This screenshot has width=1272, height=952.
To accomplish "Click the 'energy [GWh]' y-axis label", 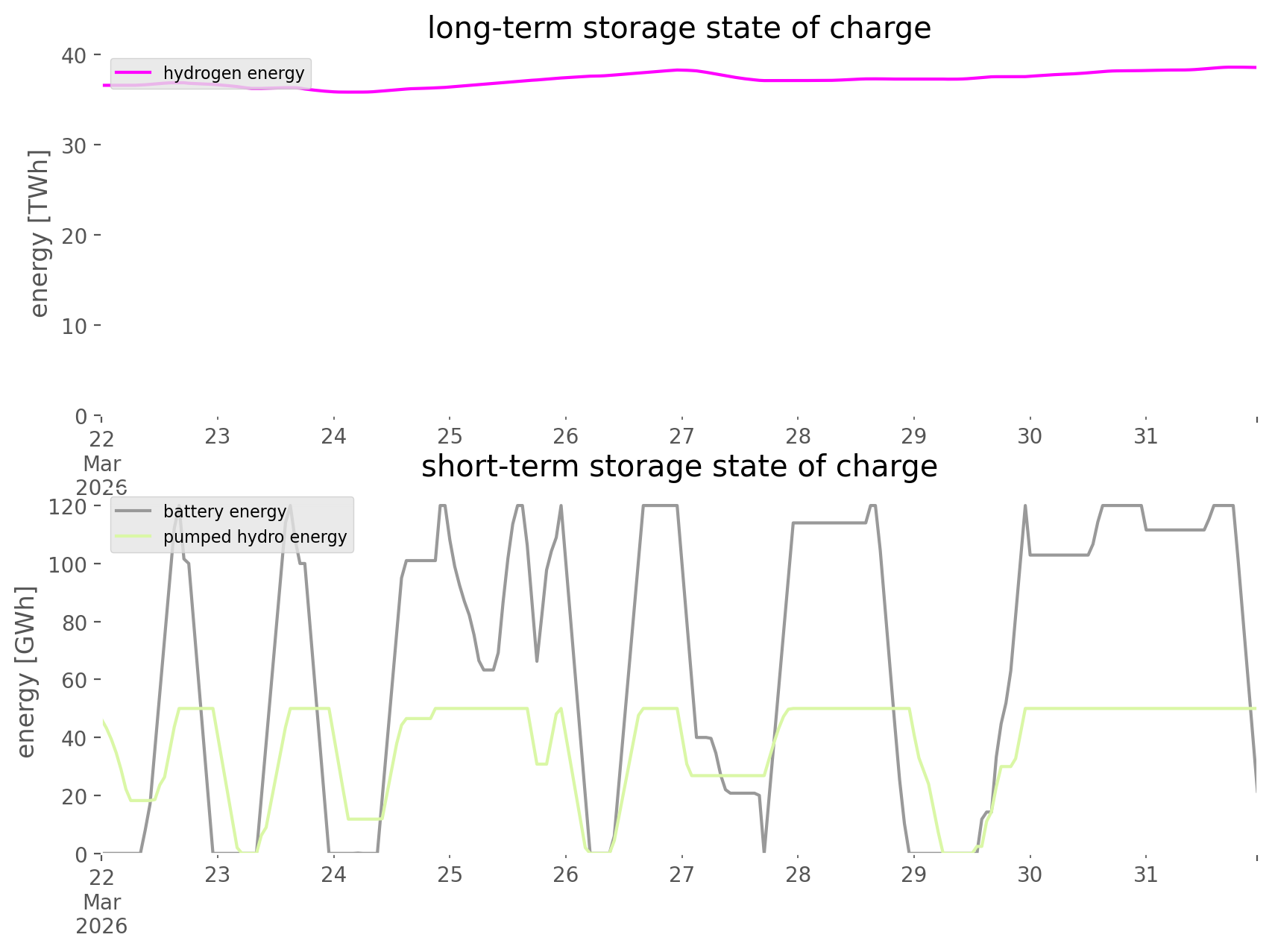I will pyautogui.click(x=26, y=672).
